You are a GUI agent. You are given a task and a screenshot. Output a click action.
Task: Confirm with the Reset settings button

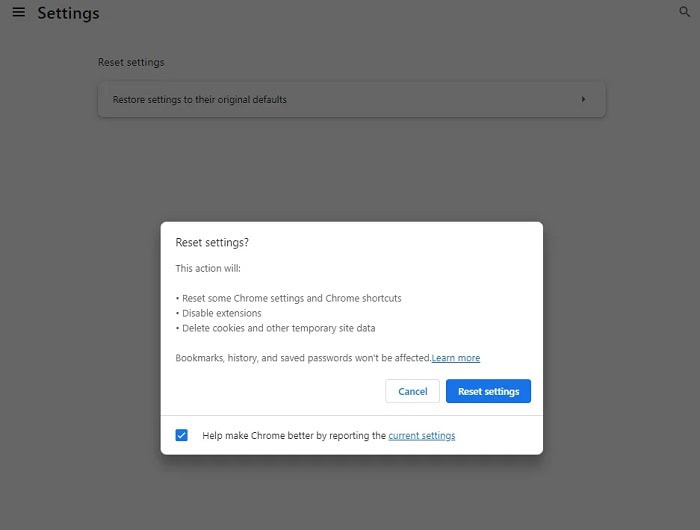tap(488, 391)
